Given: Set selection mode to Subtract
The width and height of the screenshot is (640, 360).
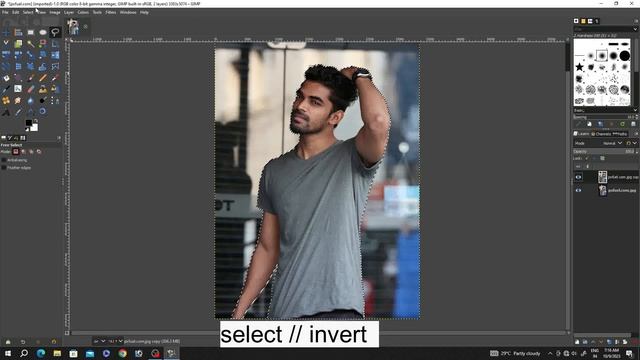Looking at the screenshot, I should (31, 151).
